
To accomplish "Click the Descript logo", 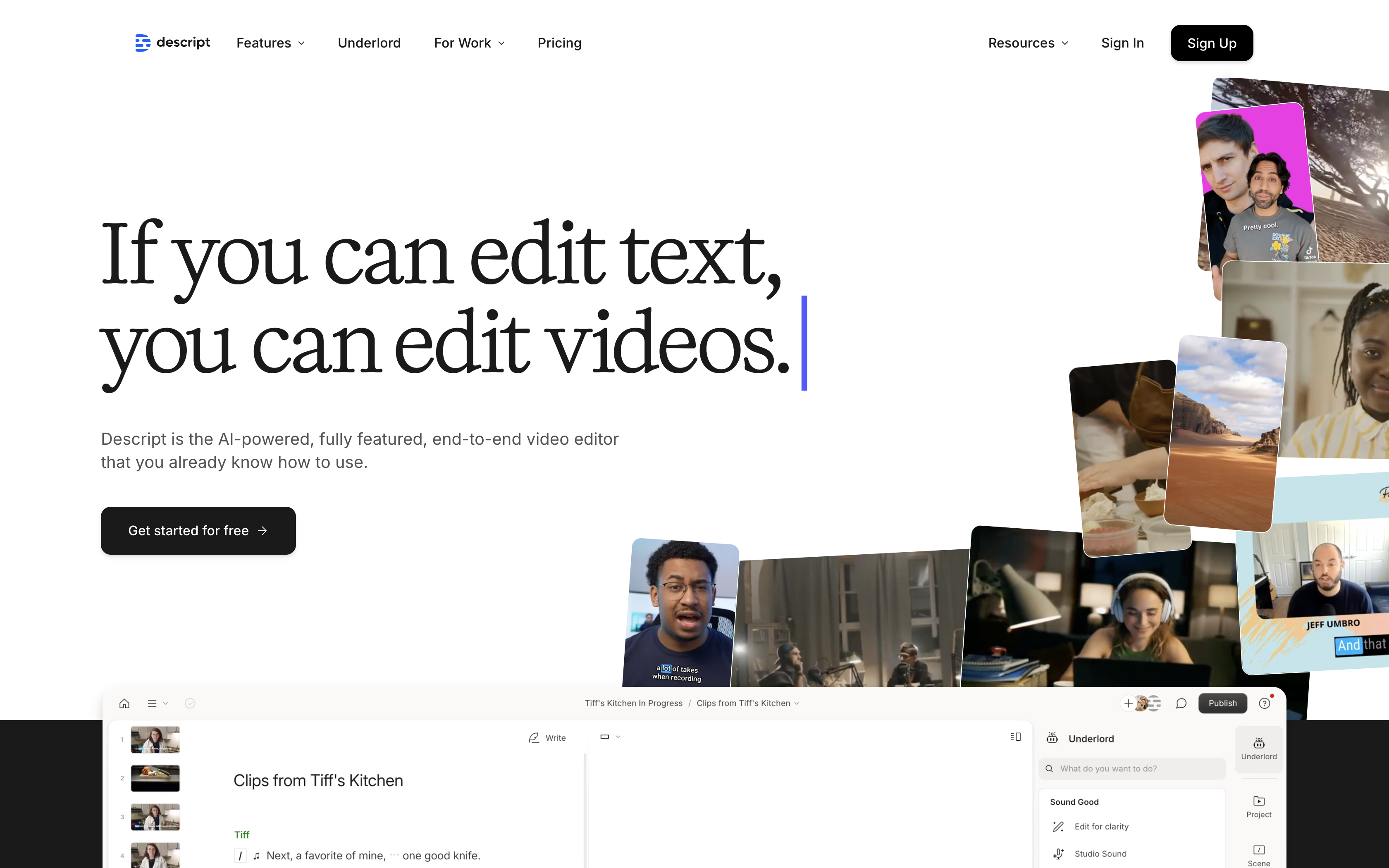I will (172, 43).
